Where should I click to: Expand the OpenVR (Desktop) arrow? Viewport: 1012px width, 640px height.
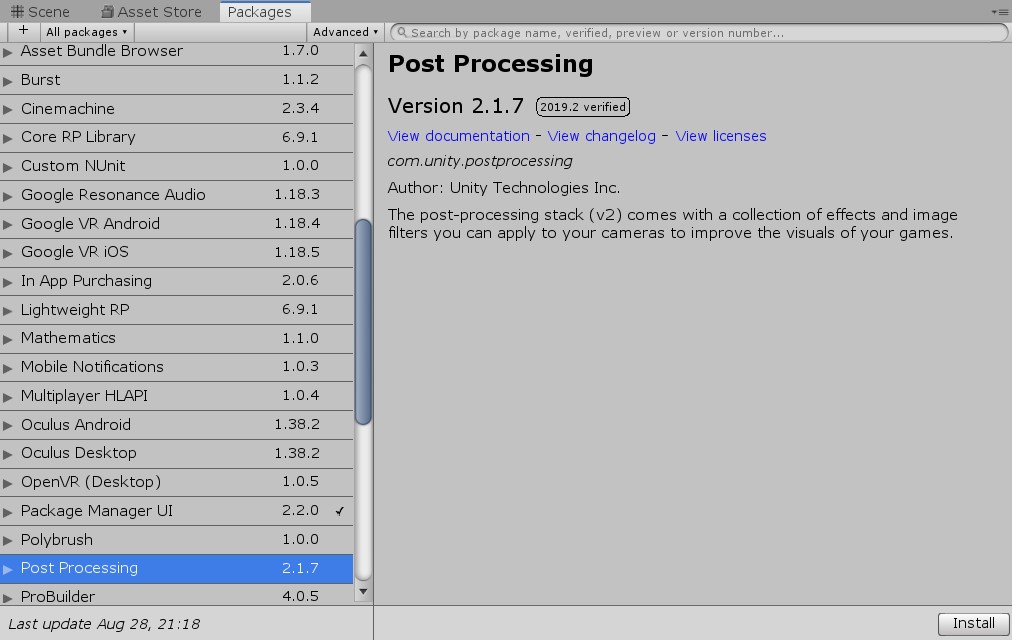coord(8,483)
